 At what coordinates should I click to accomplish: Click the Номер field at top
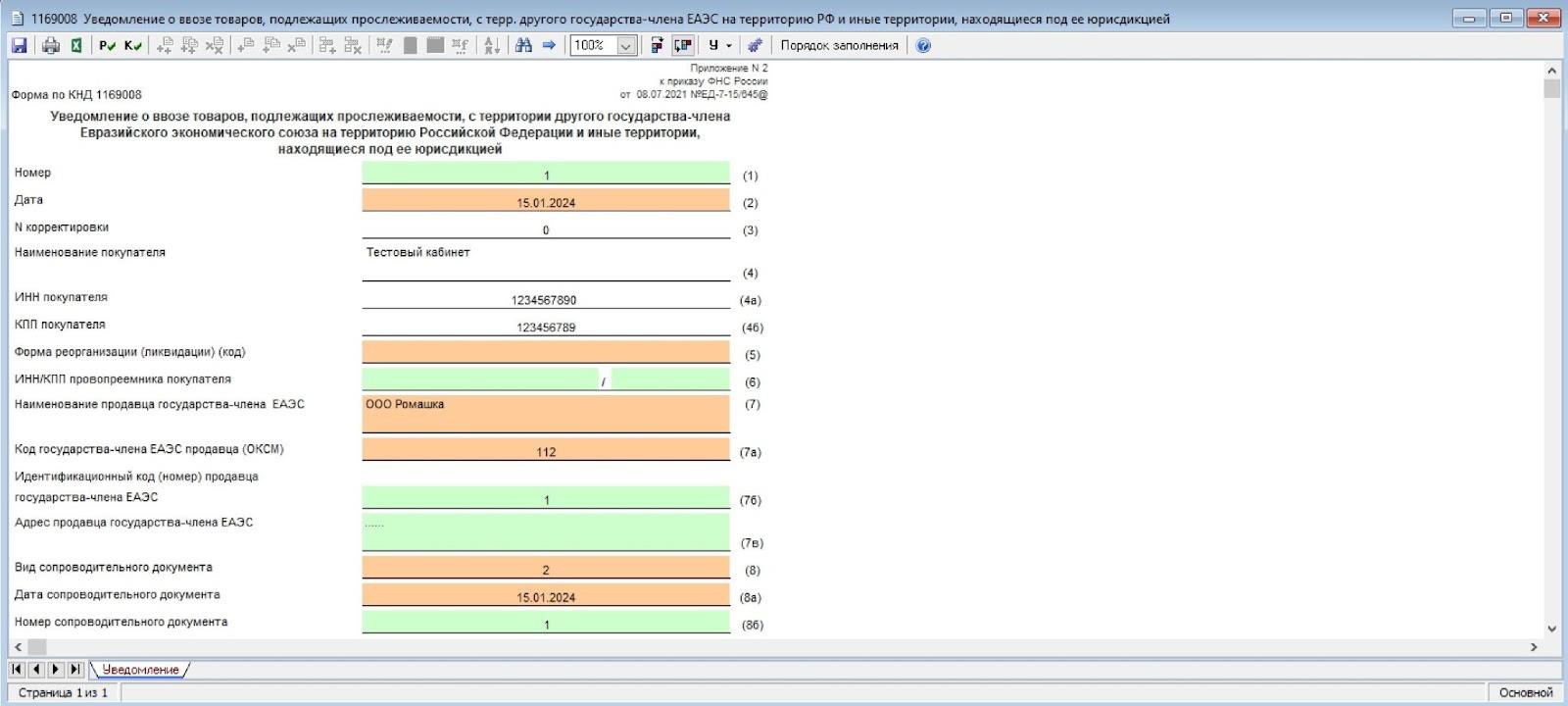click(x=546, y=175)
